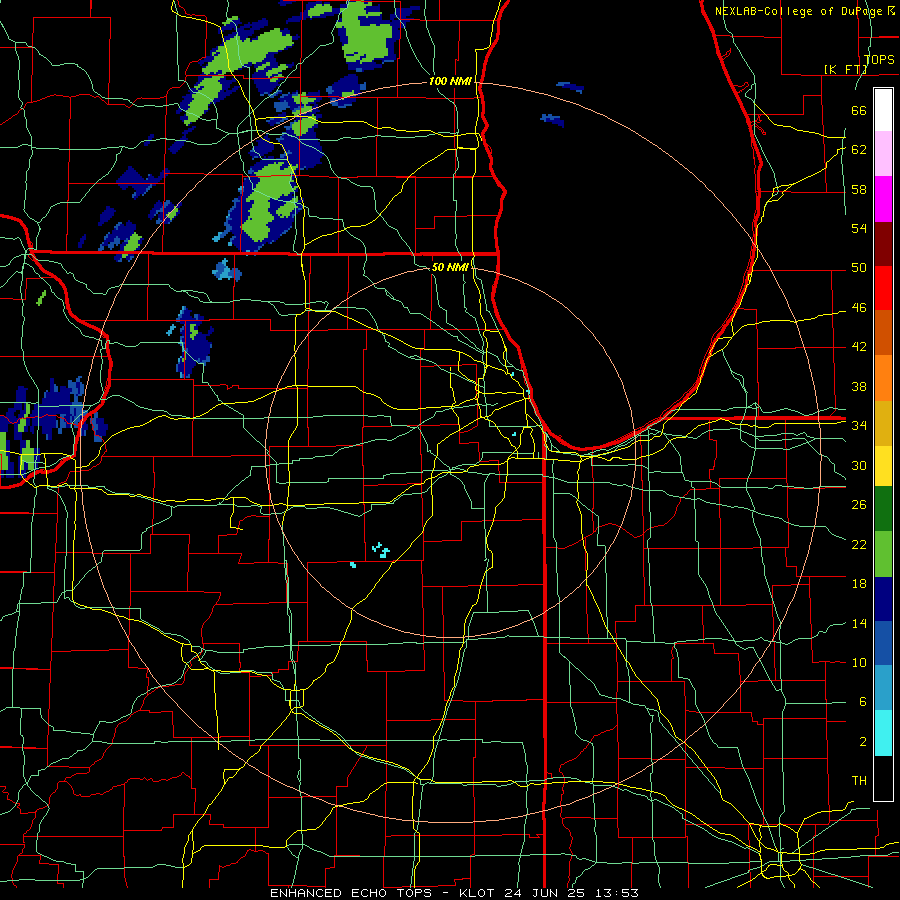Click the "2" legend value
This screenshot has width=900, height=900.
[862, 742]
